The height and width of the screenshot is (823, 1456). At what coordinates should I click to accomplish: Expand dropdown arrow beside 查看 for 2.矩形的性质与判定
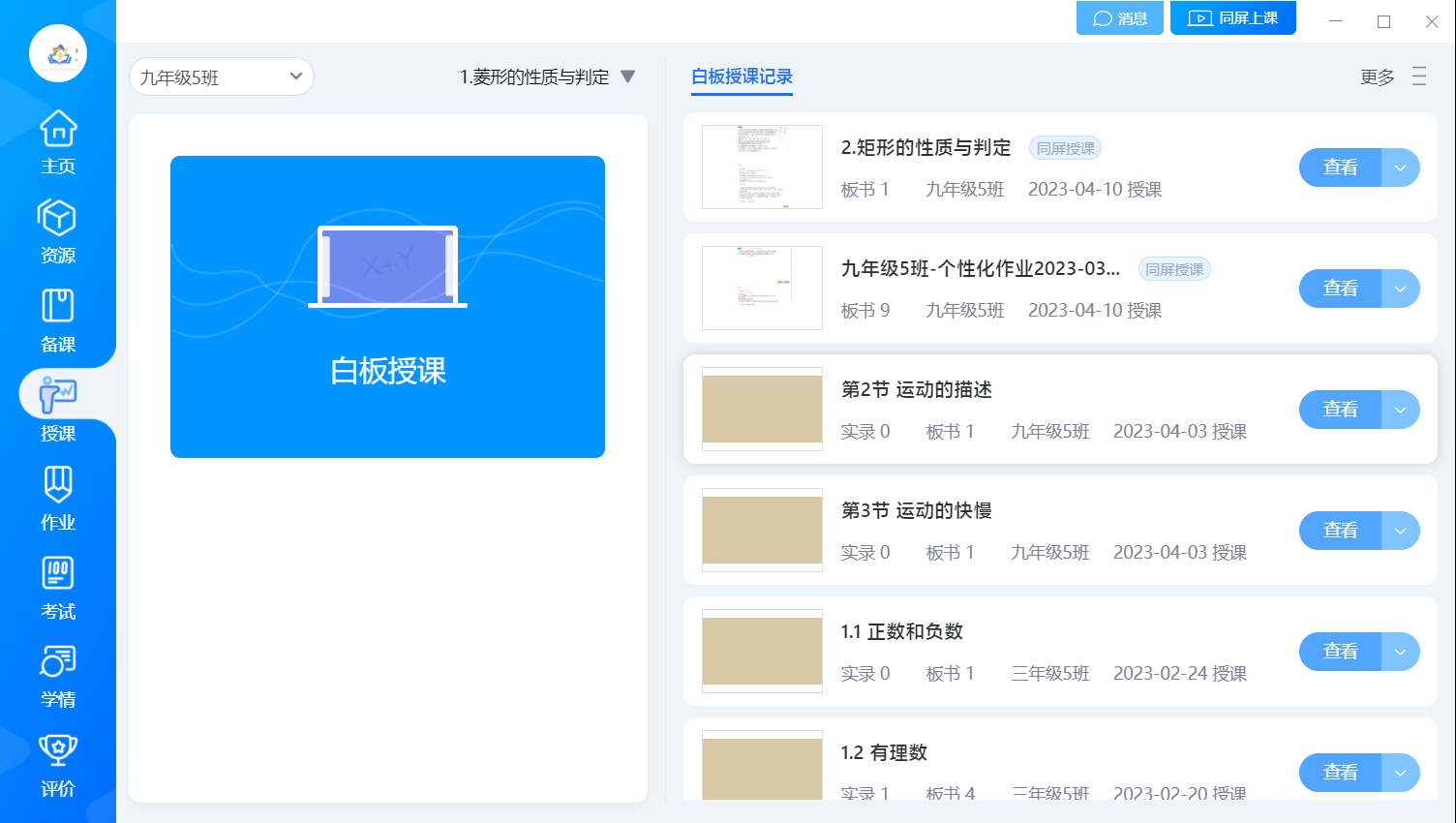point(1400,168)
